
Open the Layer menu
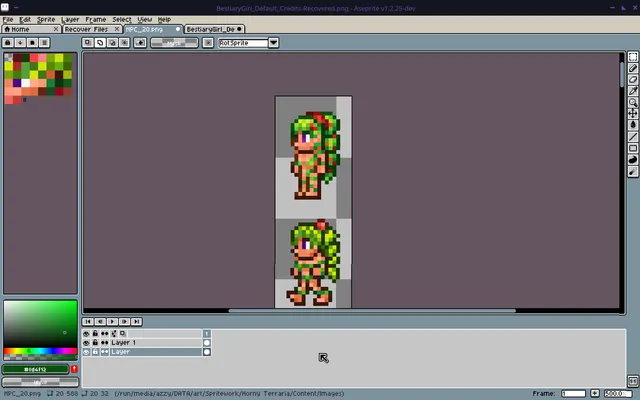coord(70,19)
